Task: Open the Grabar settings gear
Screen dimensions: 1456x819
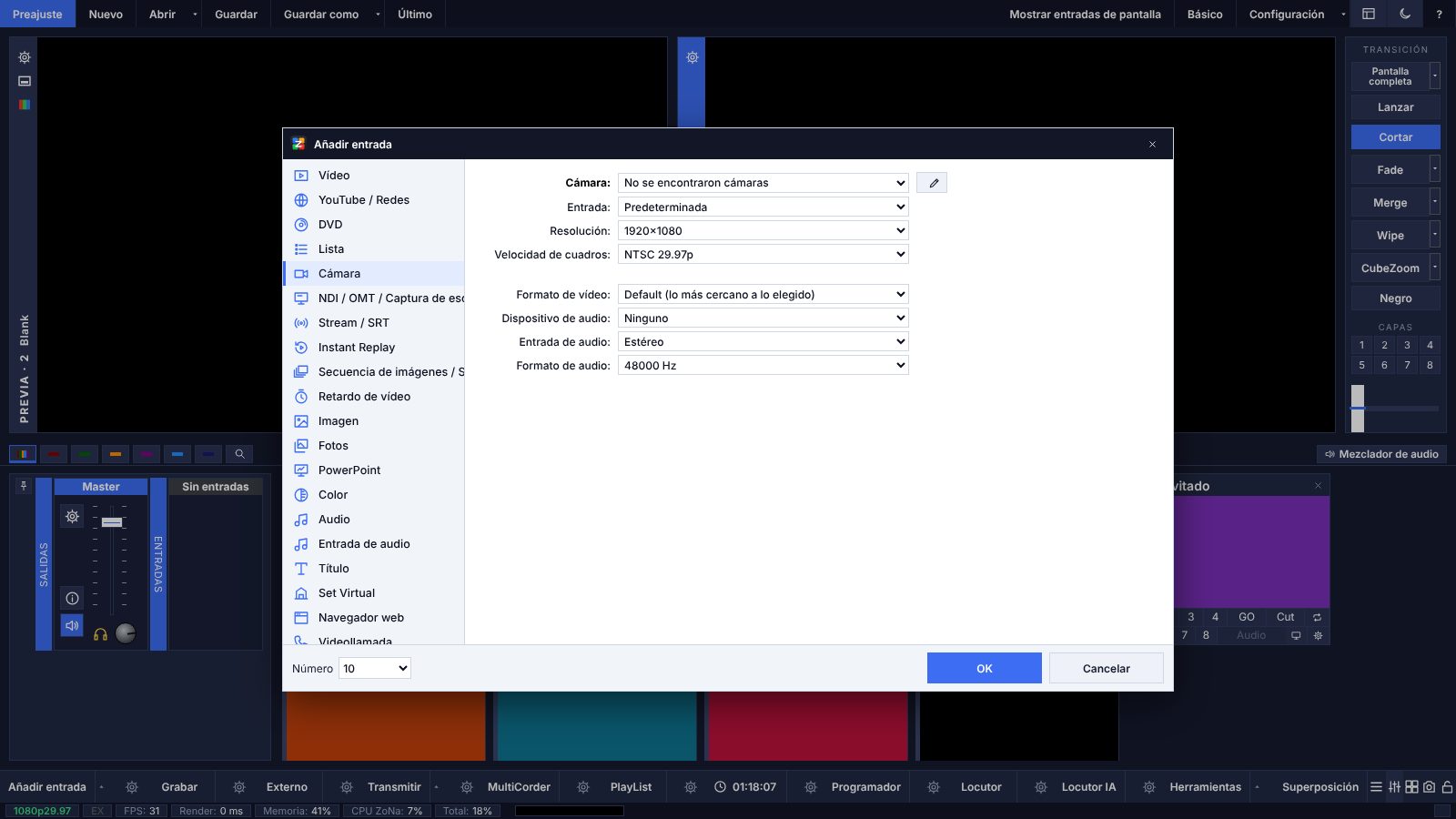Action: 132,787
